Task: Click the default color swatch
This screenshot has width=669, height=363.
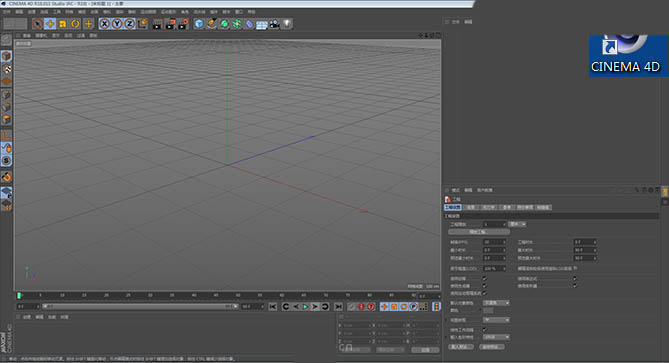Action: click(488, 311)
